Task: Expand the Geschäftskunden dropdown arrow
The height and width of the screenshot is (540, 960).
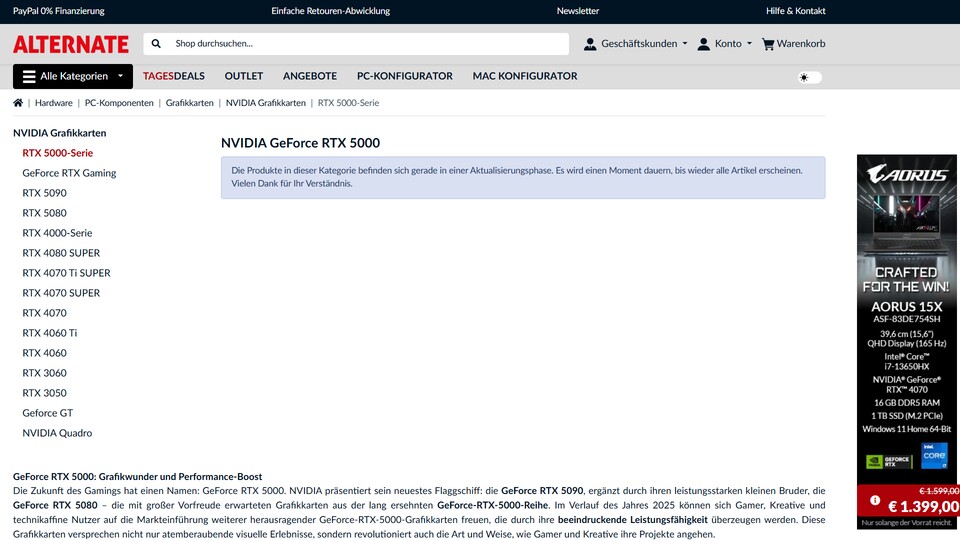Action: coord(685,44)
